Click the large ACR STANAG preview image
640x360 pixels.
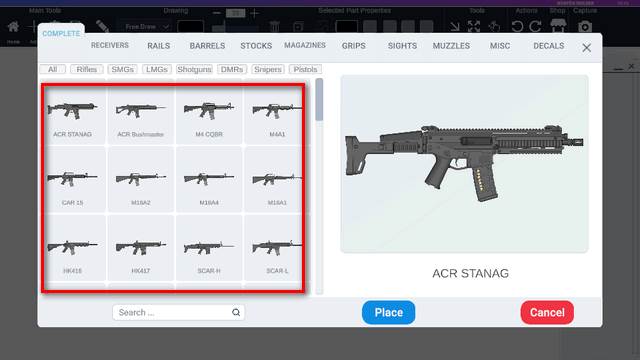464,164
